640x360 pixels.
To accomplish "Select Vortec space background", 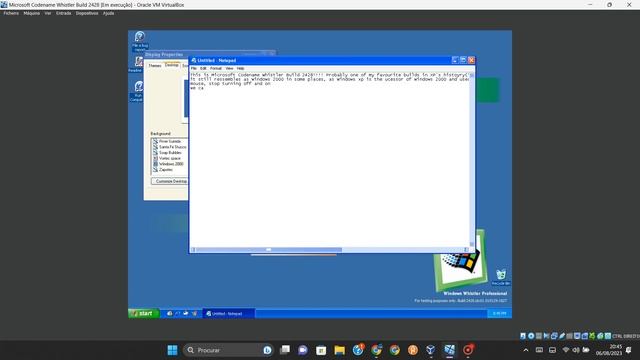I will click(x=170, y=158).
